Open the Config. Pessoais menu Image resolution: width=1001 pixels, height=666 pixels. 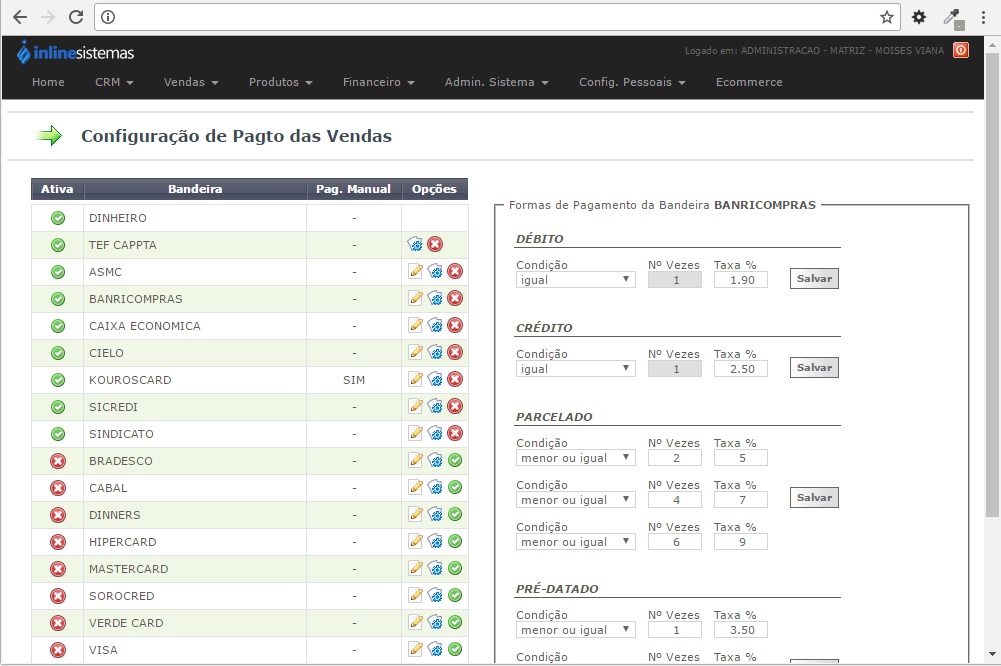pyautogui.click(x=632, y=82)
